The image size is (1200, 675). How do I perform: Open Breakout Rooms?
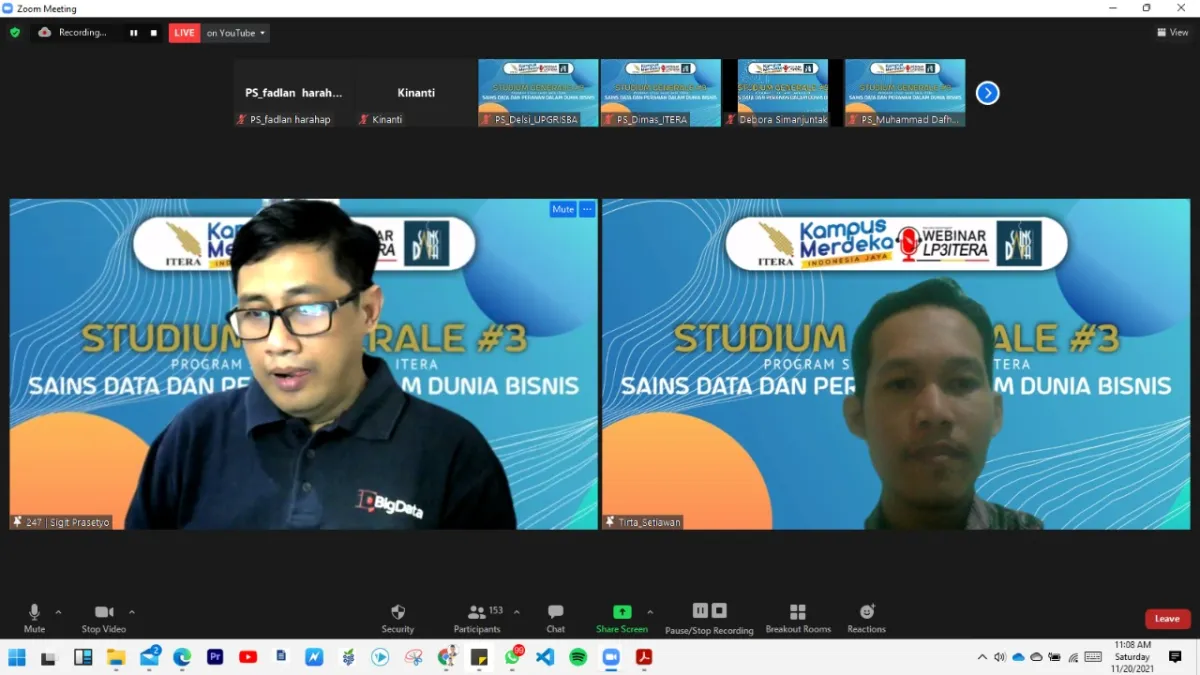point(797,616)
